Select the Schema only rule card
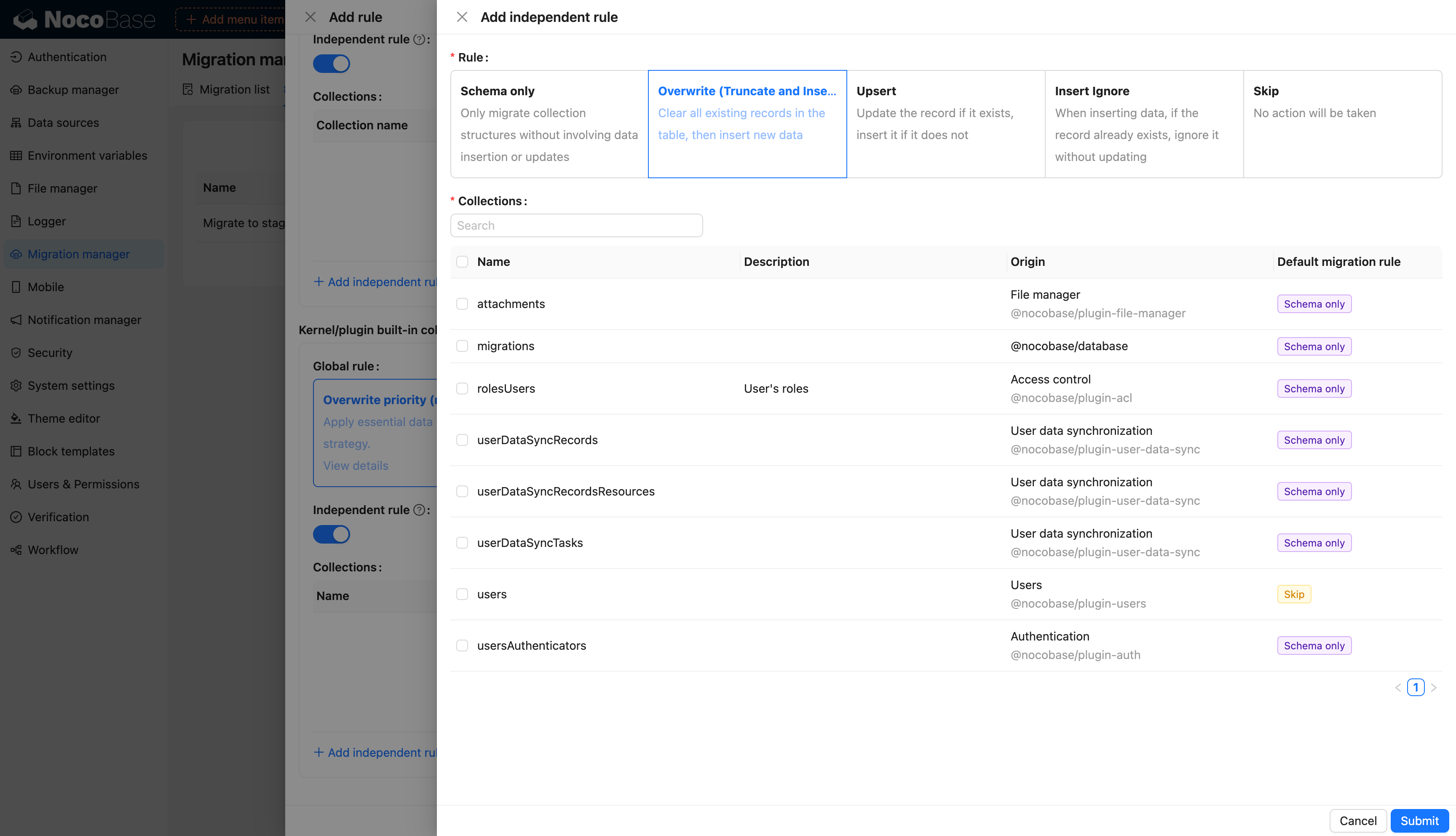The image size is (1456, 836). 549,123
